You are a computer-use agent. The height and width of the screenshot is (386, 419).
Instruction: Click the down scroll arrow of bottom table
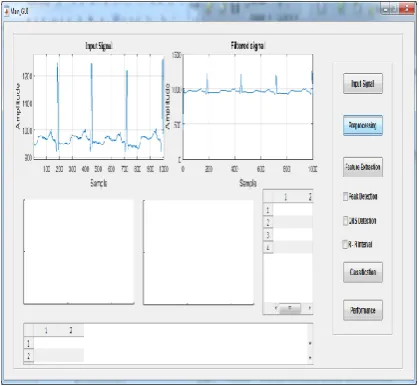coord(310,358)
